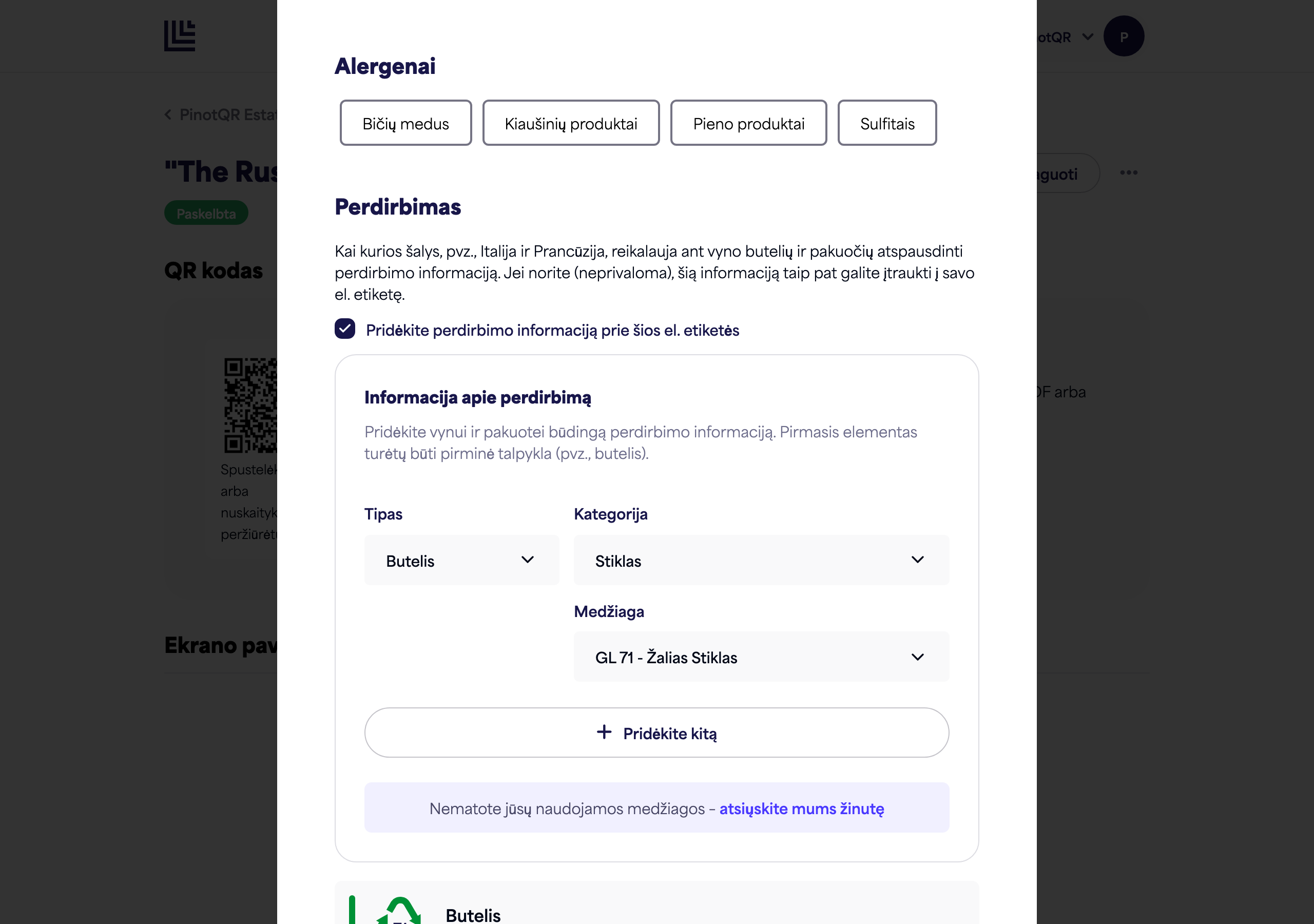Screen dimensions: 1314x924
Task: Toggle the Sulfitais allergen chip
Action: pyautogui.click(x=887, y=123)
